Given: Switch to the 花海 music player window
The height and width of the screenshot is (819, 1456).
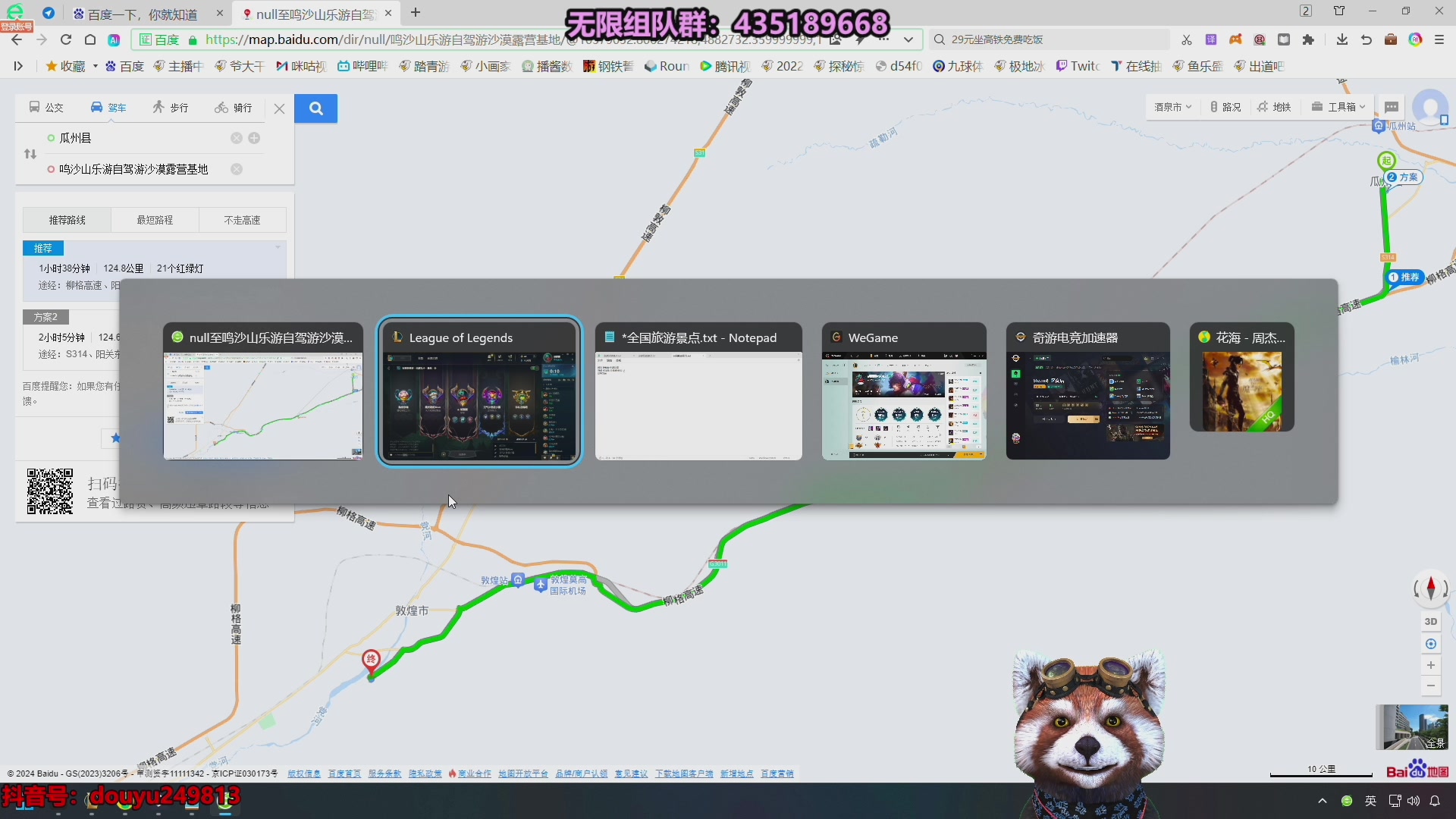Looking at the screenshot, I should [1242, 378].
